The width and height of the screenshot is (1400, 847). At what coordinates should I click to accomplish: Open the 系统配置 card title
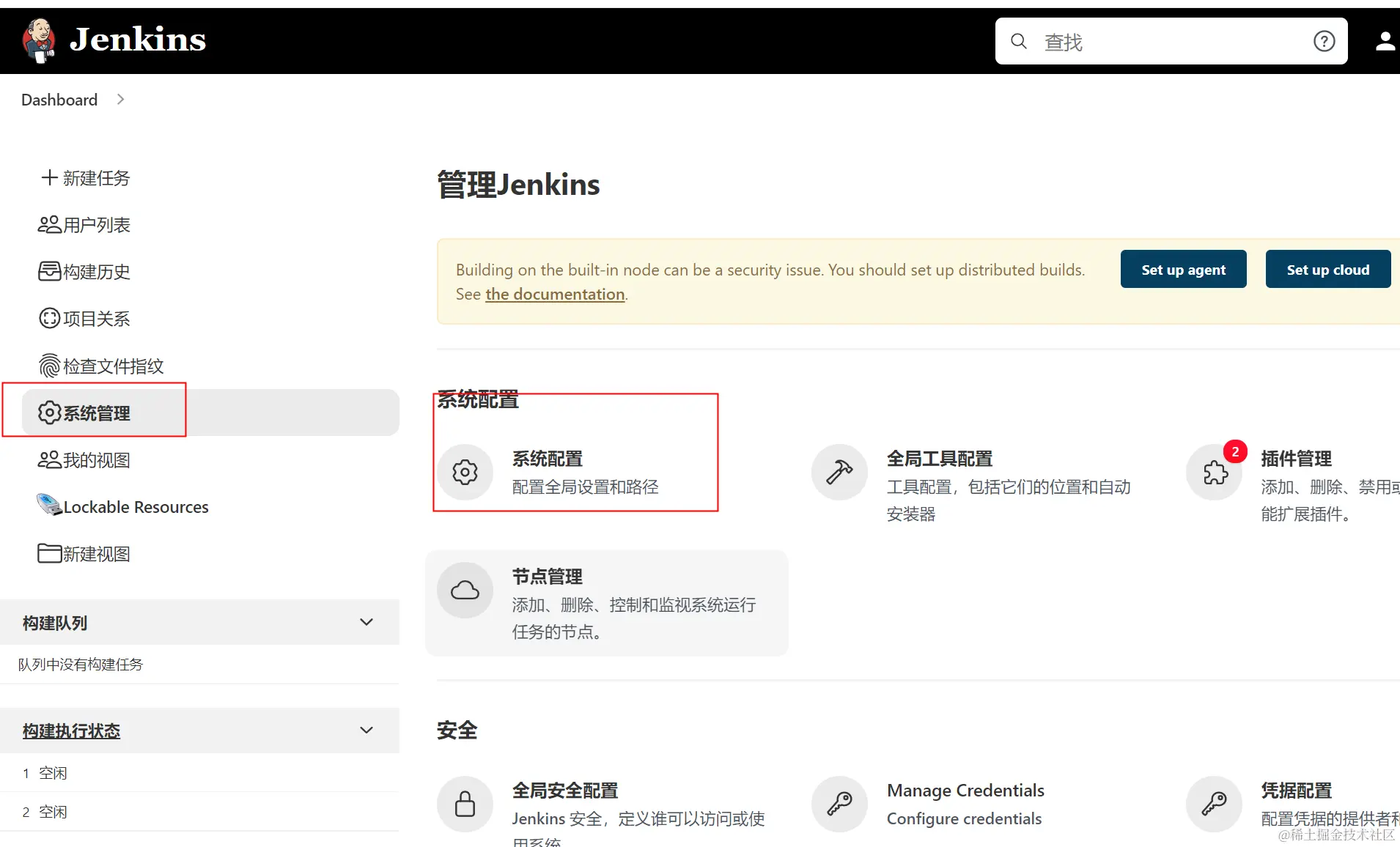point(547,459)
